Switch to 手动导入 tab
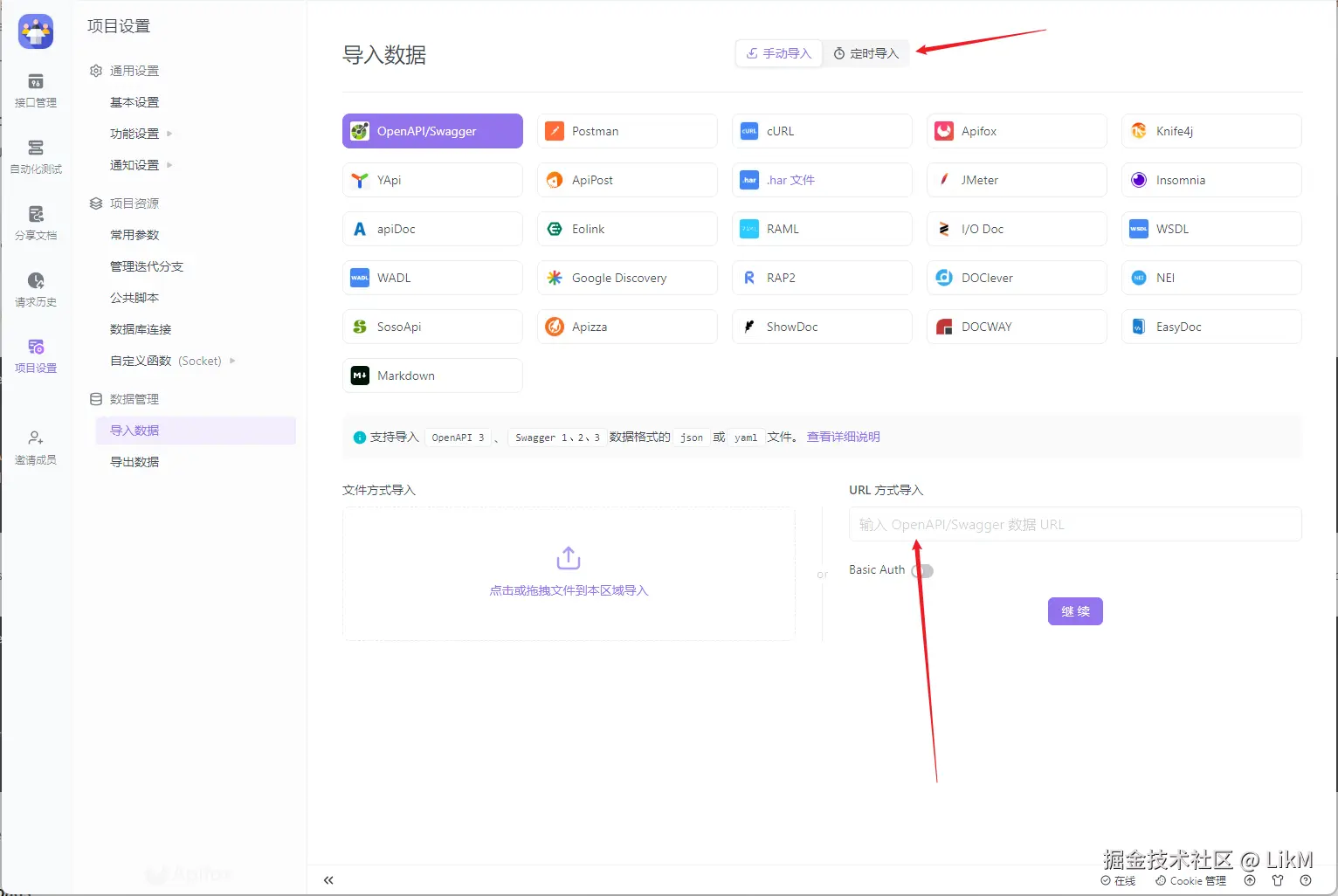This screenshot has height=896, width=1338. pos(779,53)
